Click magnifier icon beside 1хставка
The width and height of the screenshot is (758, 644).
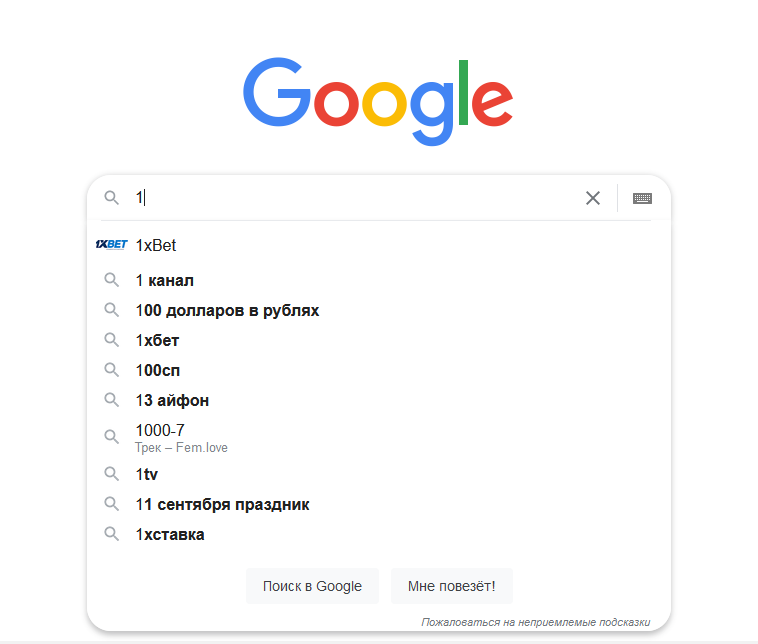click(x=112, y=534)
